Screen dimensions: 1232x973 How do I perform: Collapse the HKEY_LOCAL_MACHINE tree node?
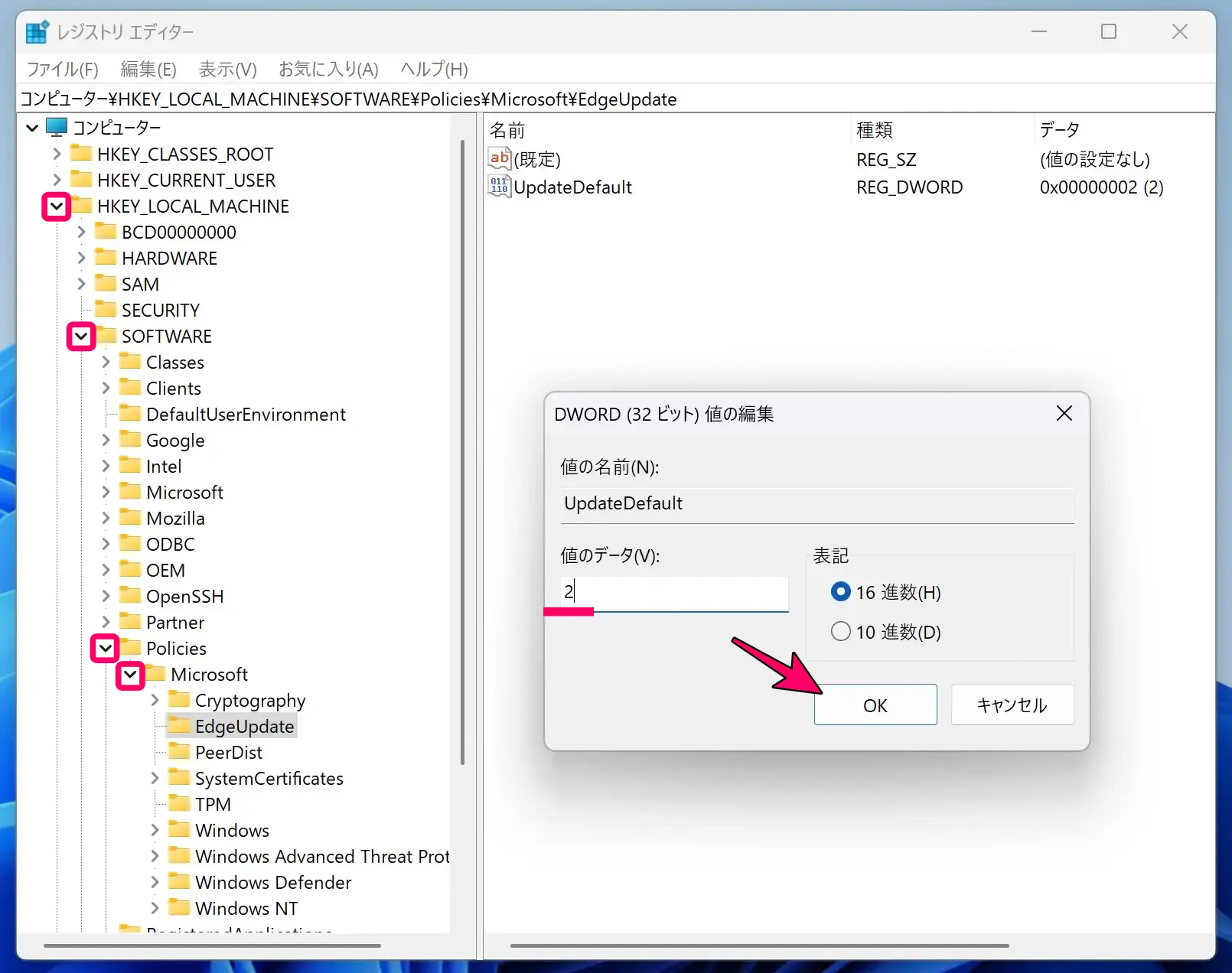tap(57, 207)
